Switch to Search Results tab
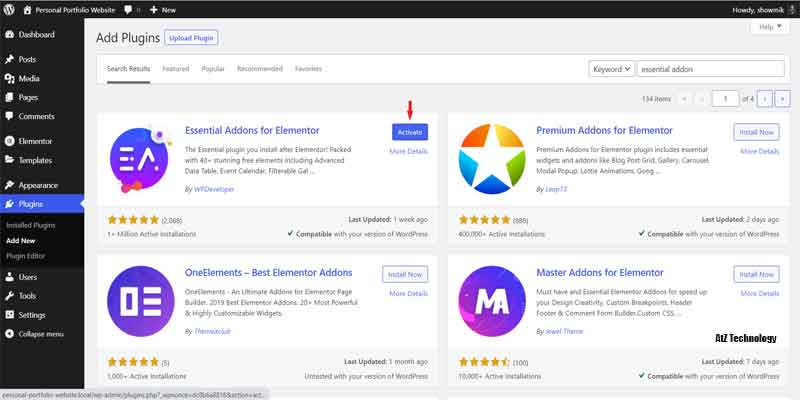Image resolution: width=800 pixels, height=400 pixels. point(129,69)
